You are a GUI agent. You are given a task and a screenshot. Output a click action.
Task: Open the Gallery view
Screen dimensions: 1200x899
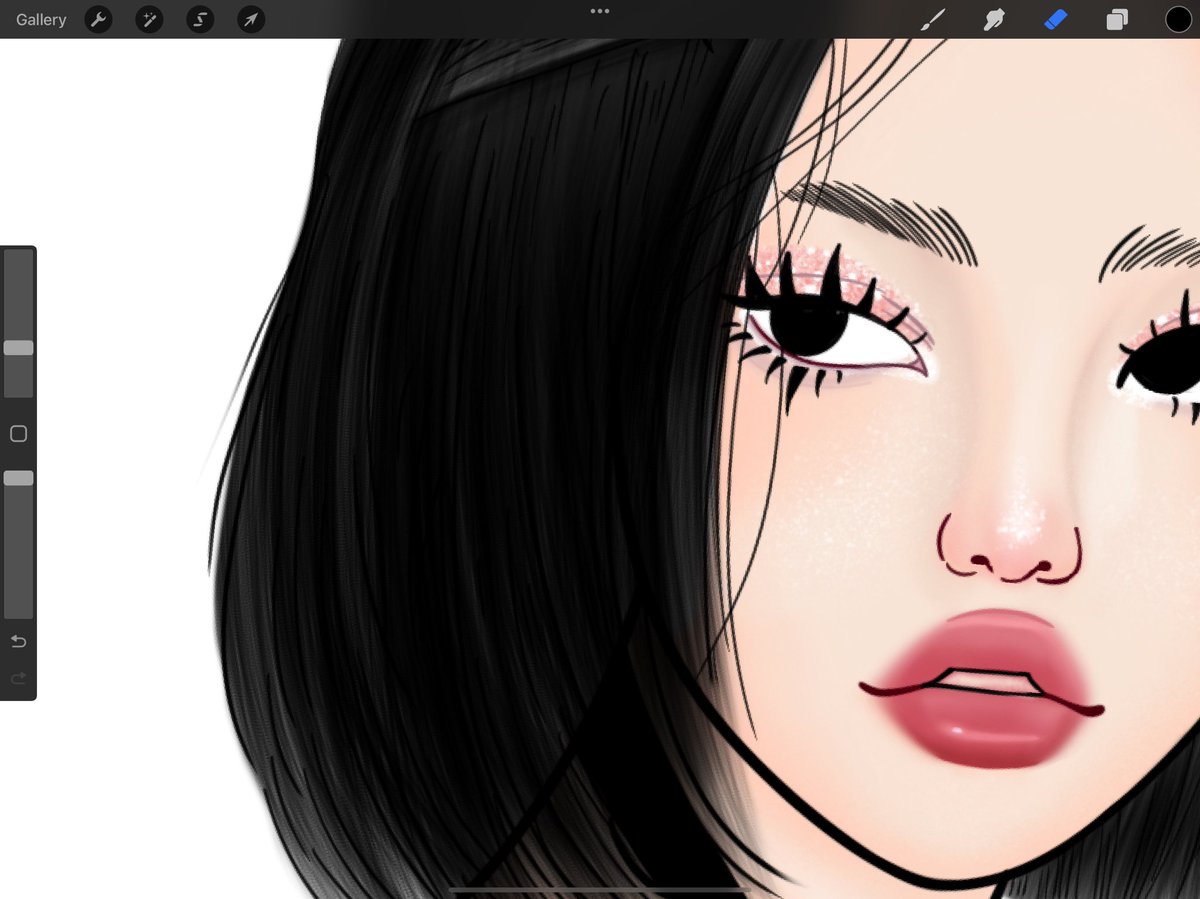[41, 20]
